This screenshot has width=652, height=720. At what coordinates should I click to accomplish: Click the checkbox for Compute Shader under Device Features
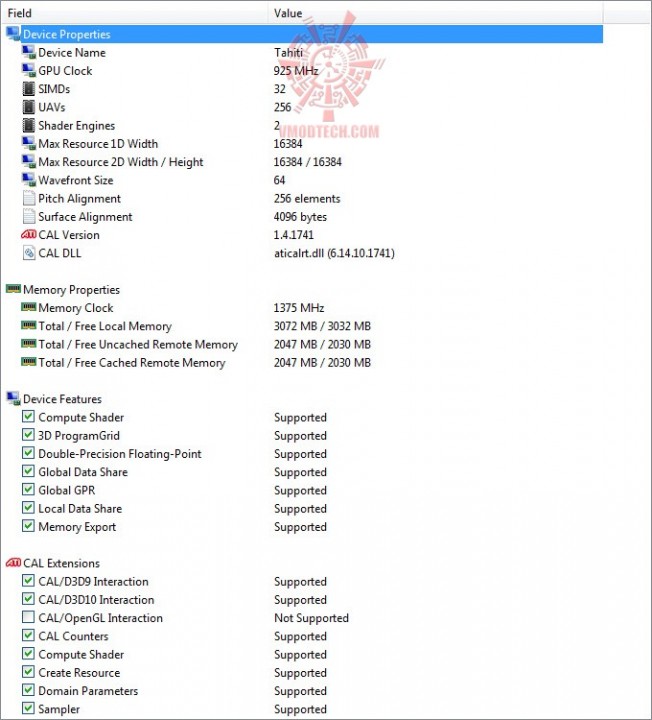(28, 416)
